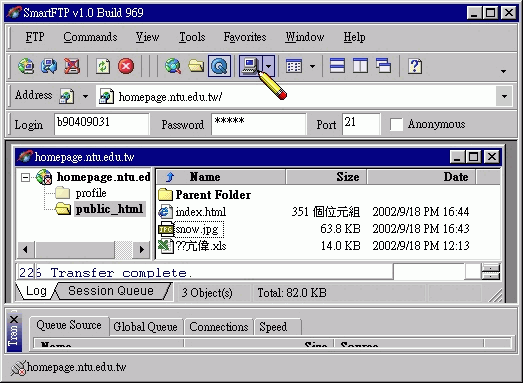Click the log pane spinner control
This screenshot has height=383, width=523.
[491, 272]
